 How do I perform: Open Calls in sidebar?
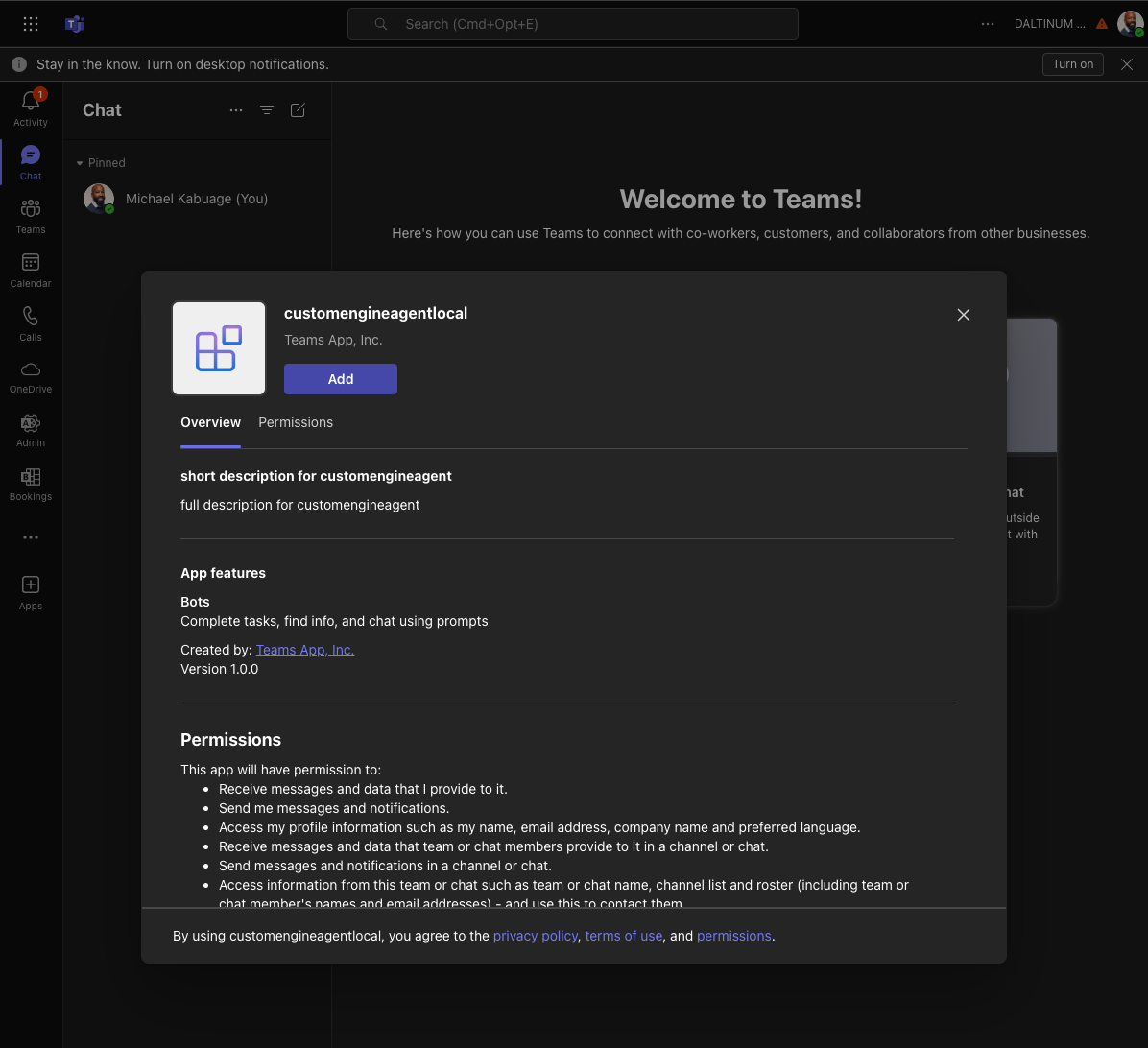pyautogui.click(x=31, y=323)
